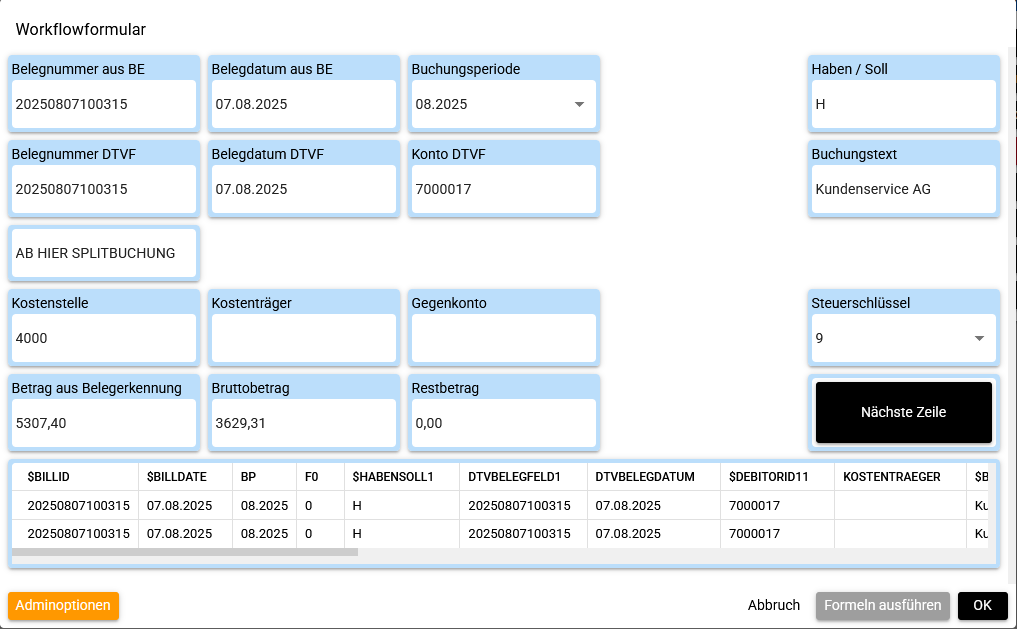Select the second table row's $DEBITORID11 cell

[776, 534]
